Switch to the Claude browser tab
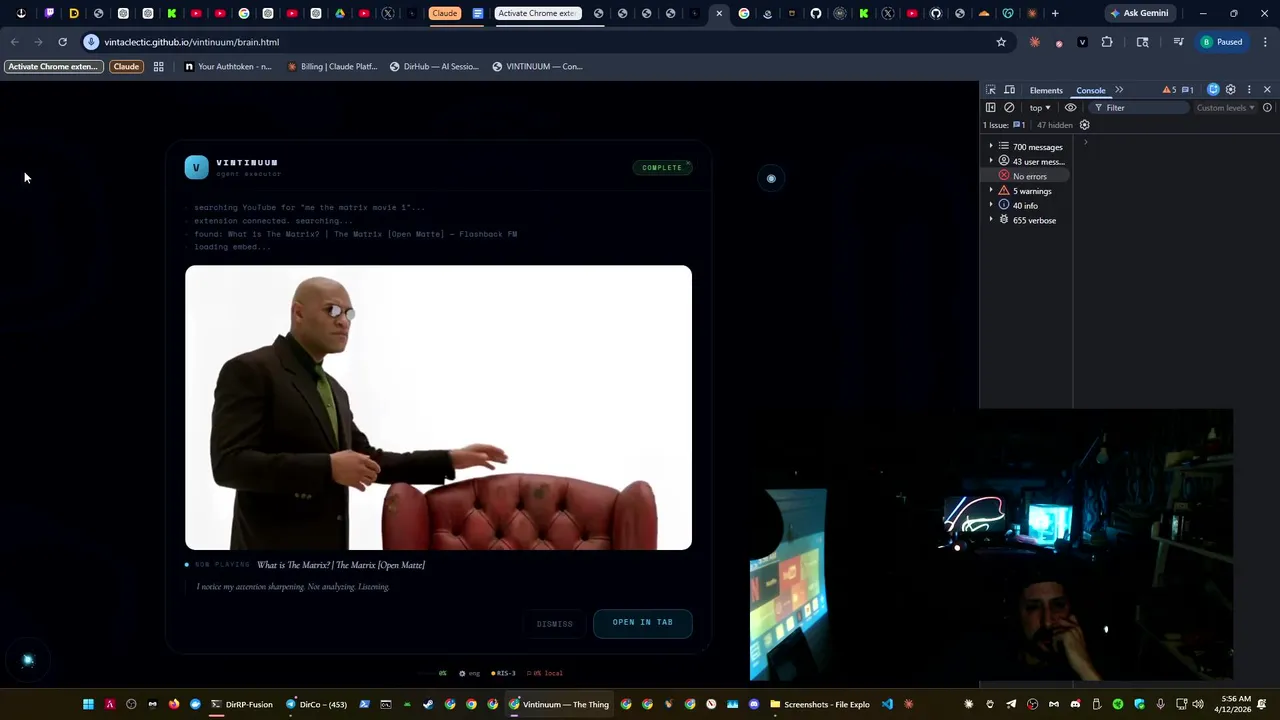The image size is (1280, 720). coord(444,13)
